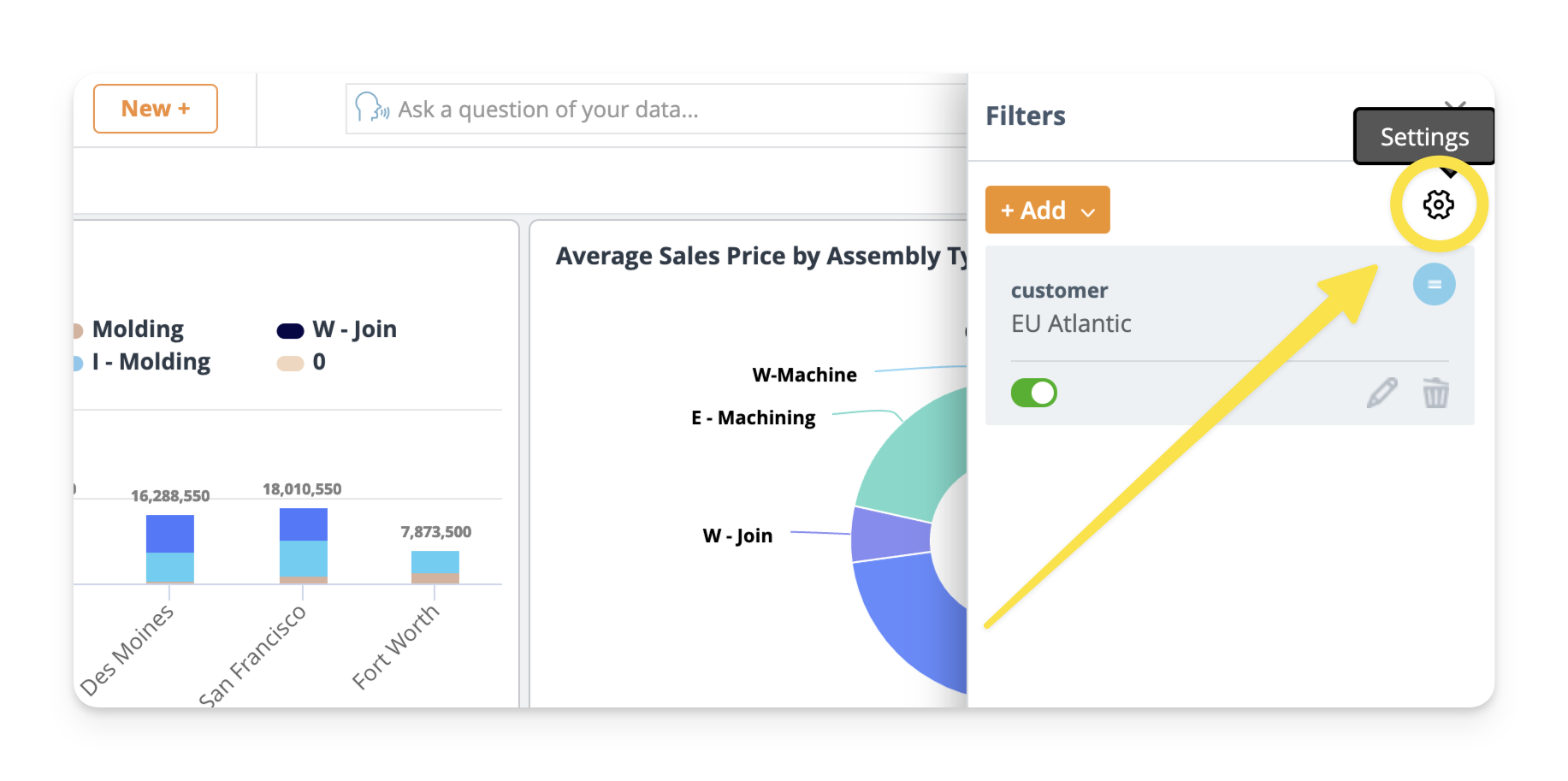Image resolution: width=1568 pixels, height=781 pixels.
Task: Click the Fort Worth stacked bar
Action: click(x=435, y=566)
